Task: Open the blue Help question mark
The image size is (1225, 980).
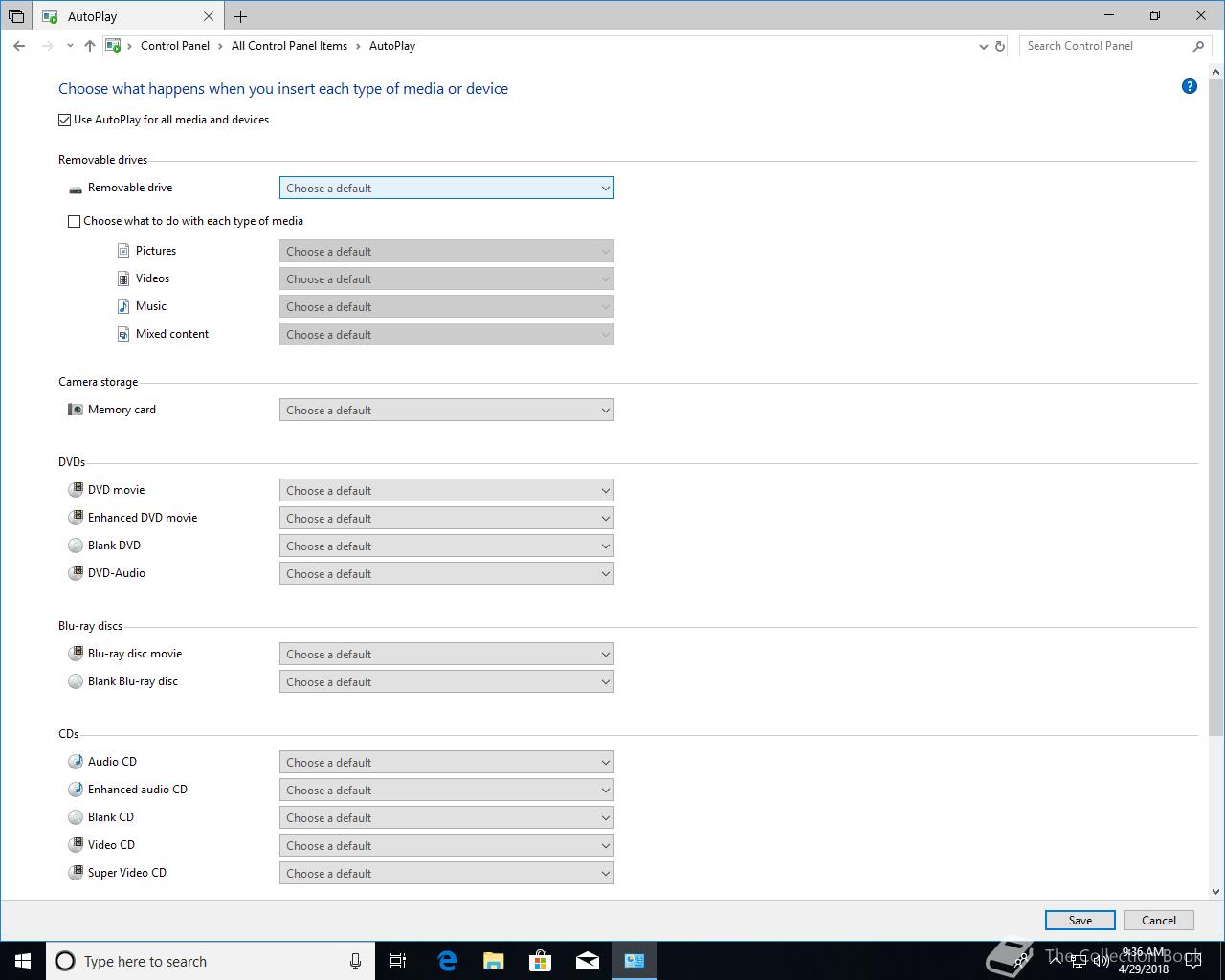Action: coord(1190,86)
